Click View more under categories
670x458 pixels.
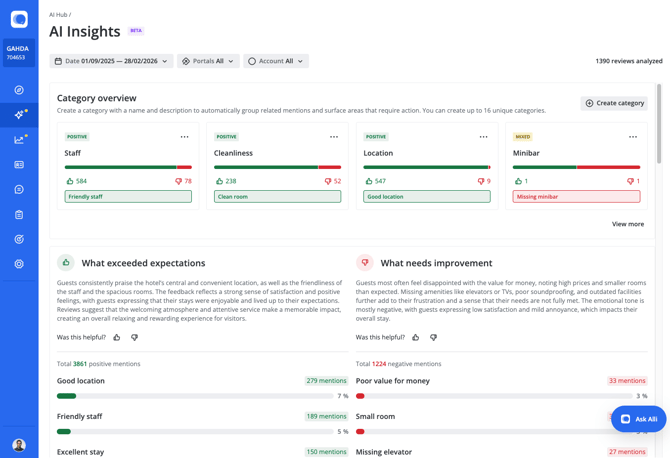(x=627, y=224)
